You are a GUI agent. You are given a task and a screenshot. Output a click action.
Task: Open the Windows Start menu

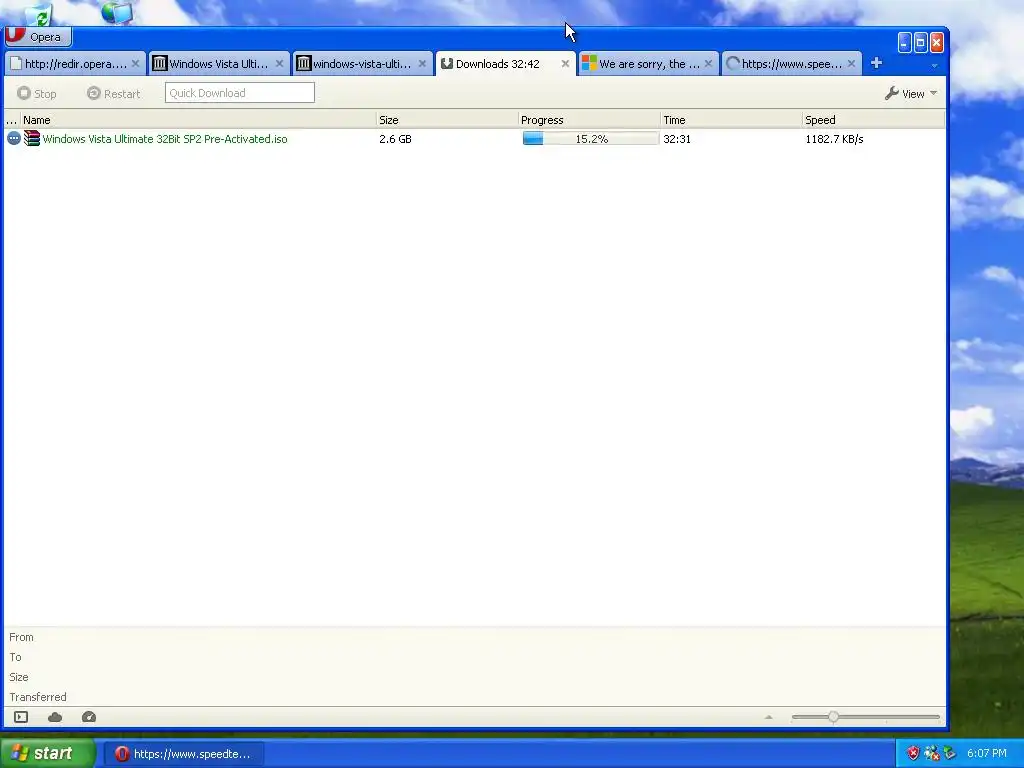click(47, 753)
